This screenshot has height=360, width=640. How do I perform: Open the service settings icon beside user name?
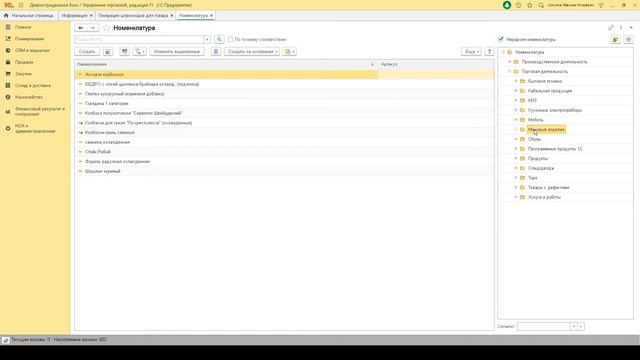pyautogui.click(x=601, y=5)
